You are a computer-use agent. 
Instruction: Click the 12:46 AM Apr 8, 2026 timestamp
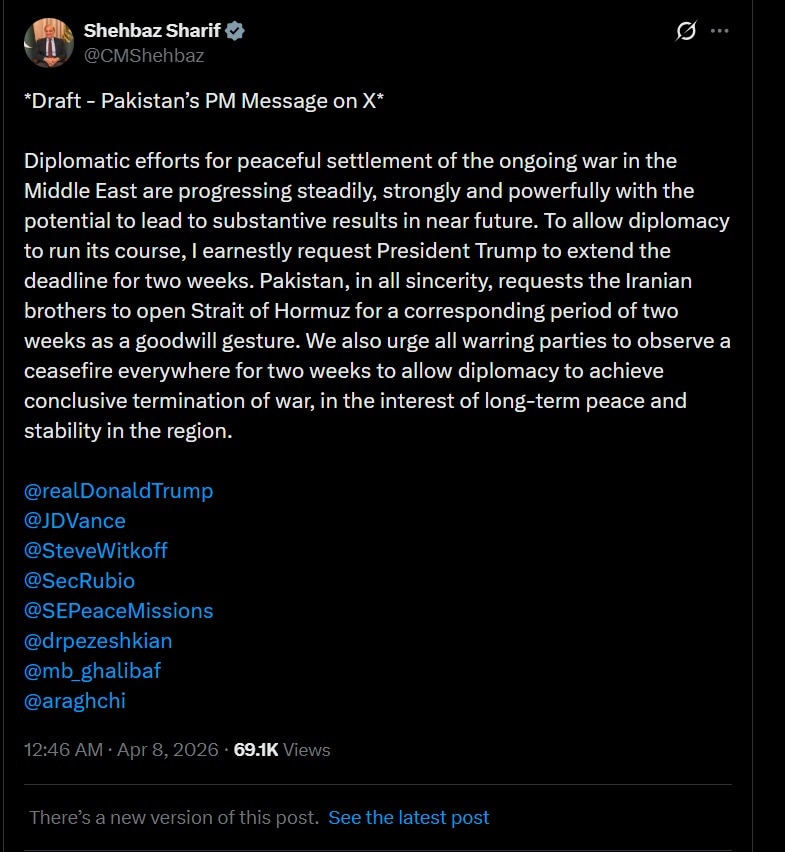click(120, 749)
